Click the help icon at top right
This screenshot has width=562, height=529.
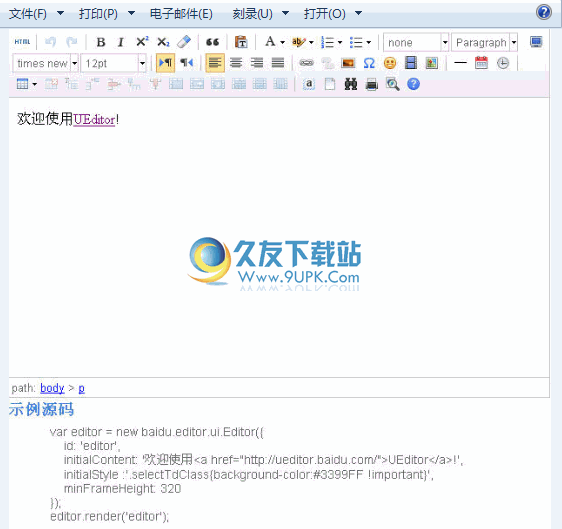point(544,12)
